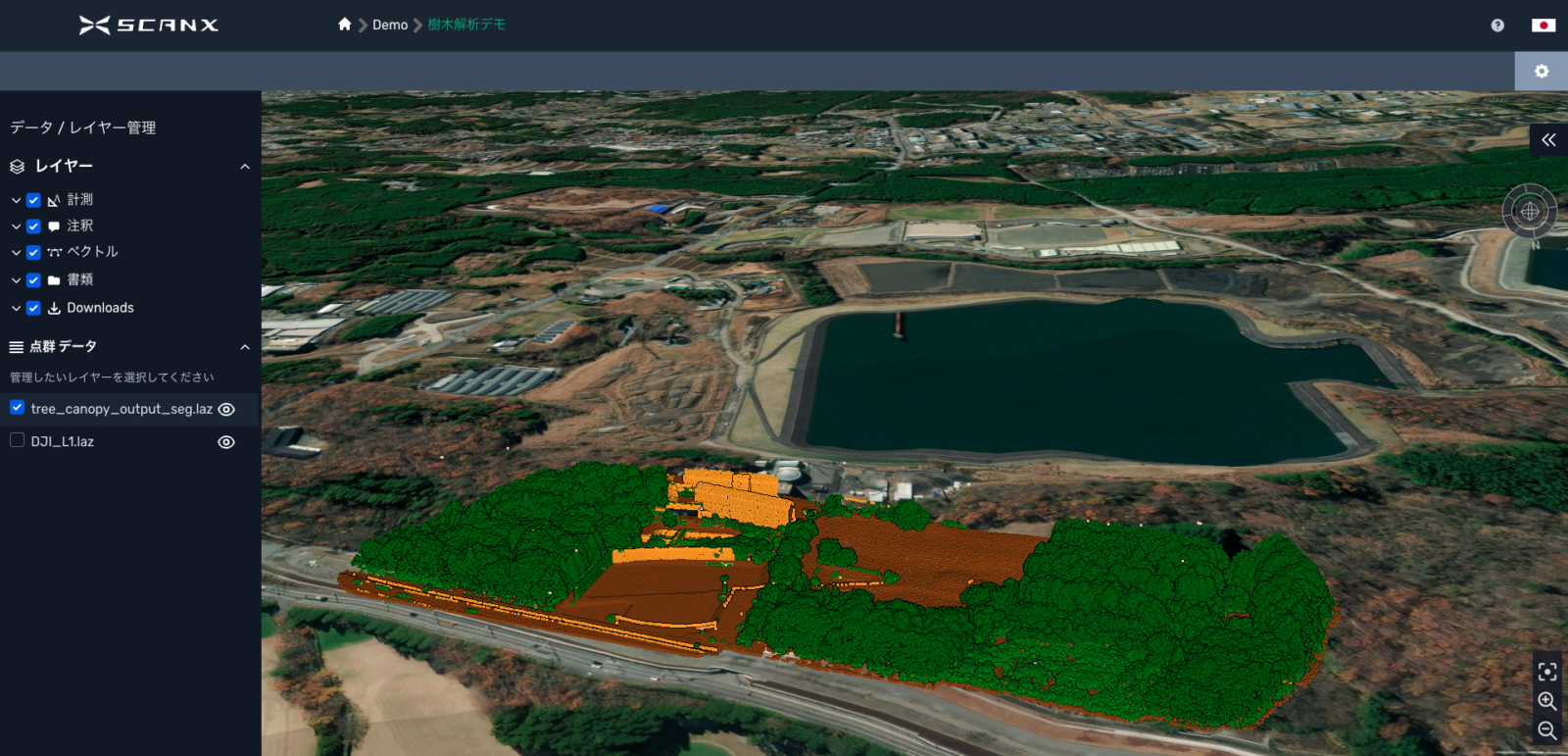Toggle visibility eye for DJI_L1.laz
Image resolution: width=1568 pixels, height=756 pixels.
pos(226,442)
